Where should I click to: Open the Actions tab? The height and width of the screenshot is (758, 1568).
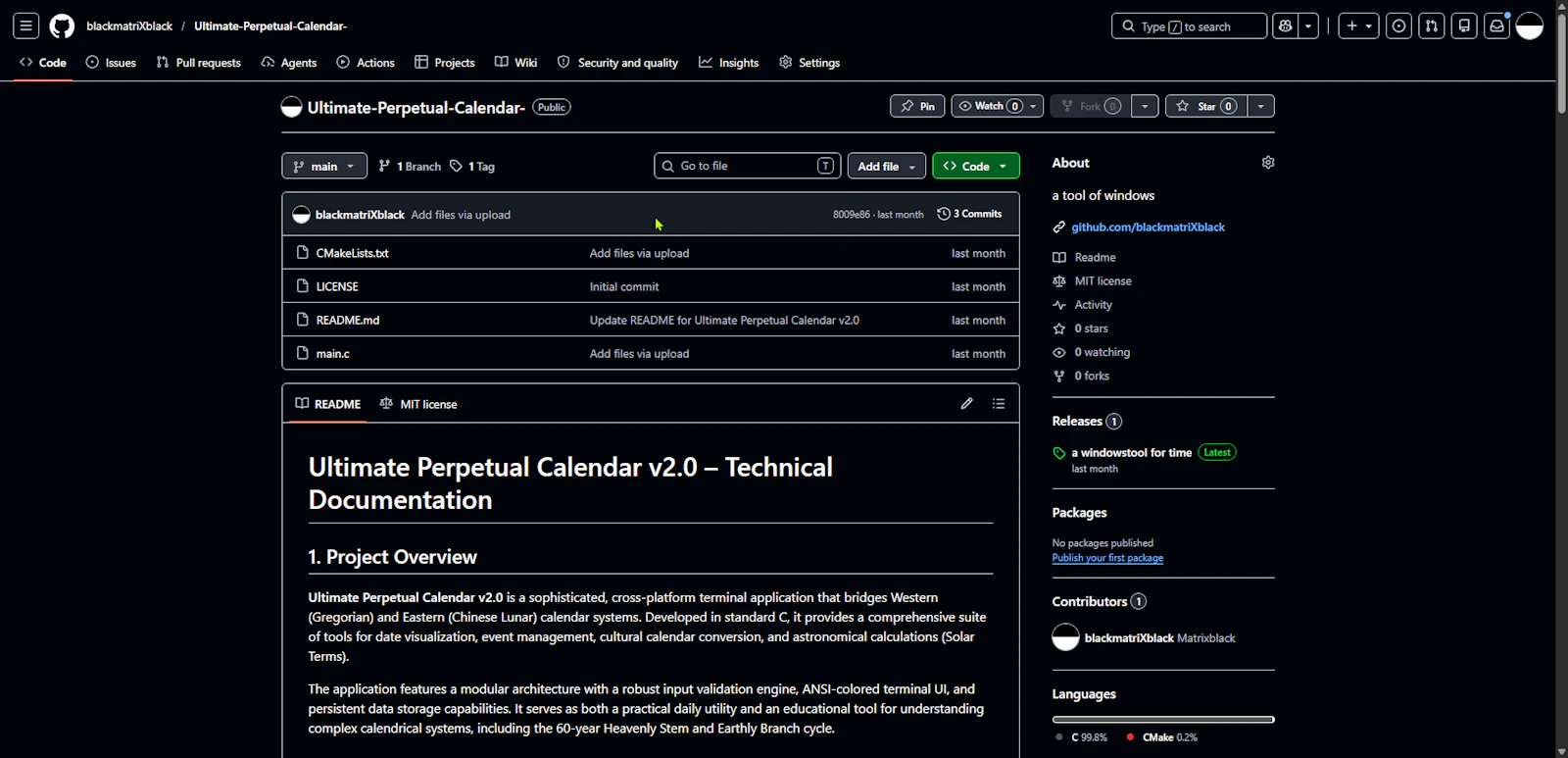tap(366, 63)
